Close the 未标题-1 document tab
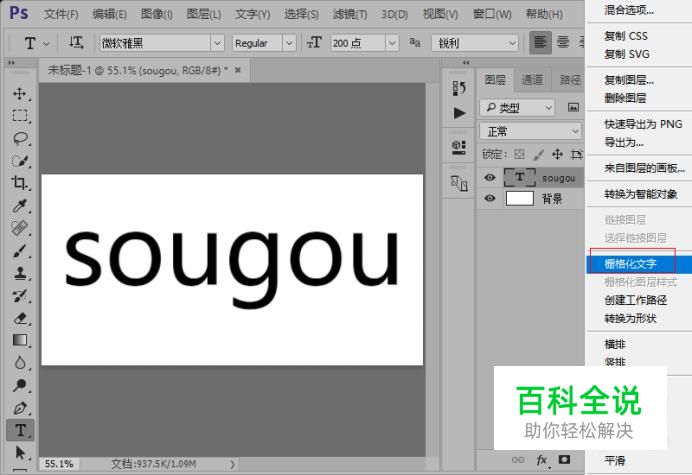692x475 pixels. click(238, 70)
